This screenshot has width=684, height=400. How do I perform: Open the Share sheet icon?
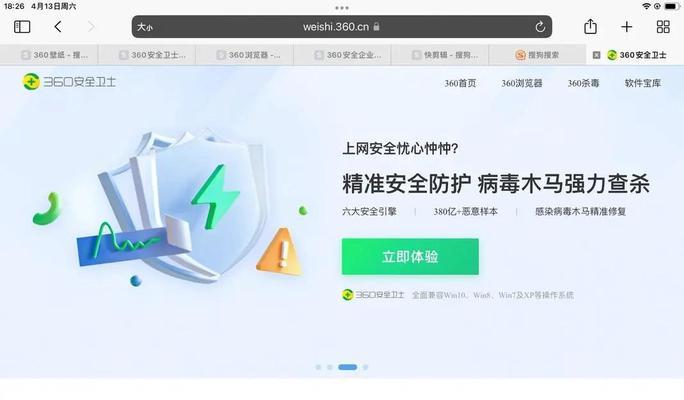(x=590, y=27)
